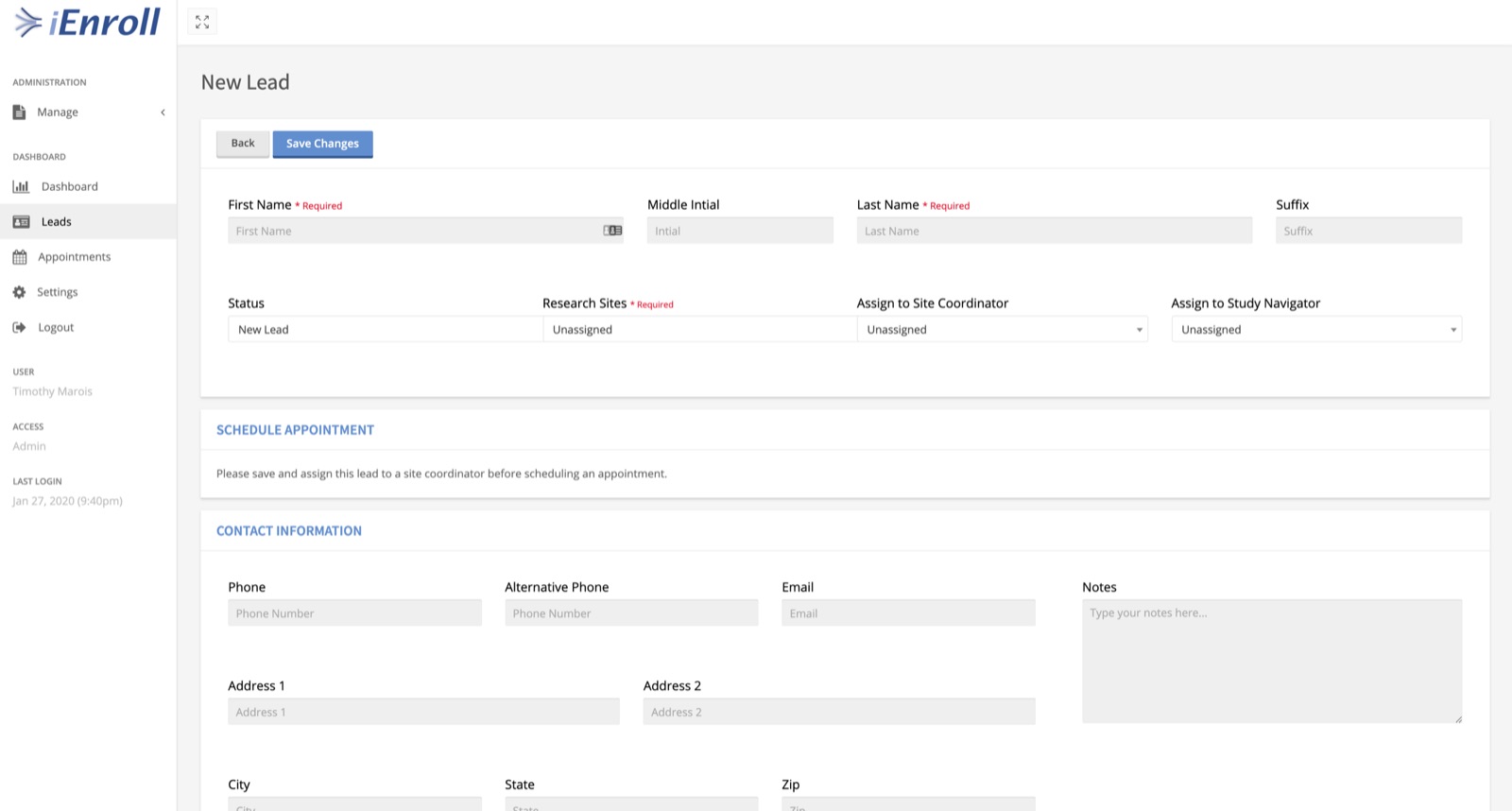The image size is (1512, 811).
Task: Click the Suffix input field
Action: coord(1368,231)
